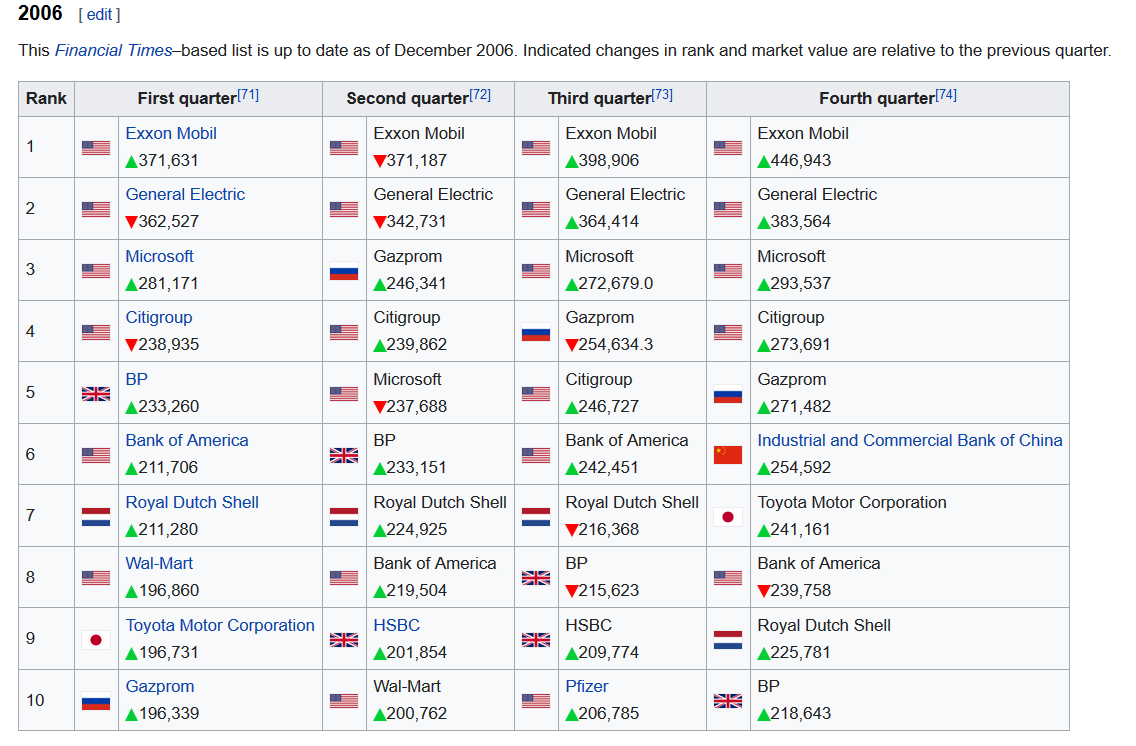Open Gazprom link in First quarter rank 10
This screenshot has height=746, width=1136.
click(x=160, y=687)
